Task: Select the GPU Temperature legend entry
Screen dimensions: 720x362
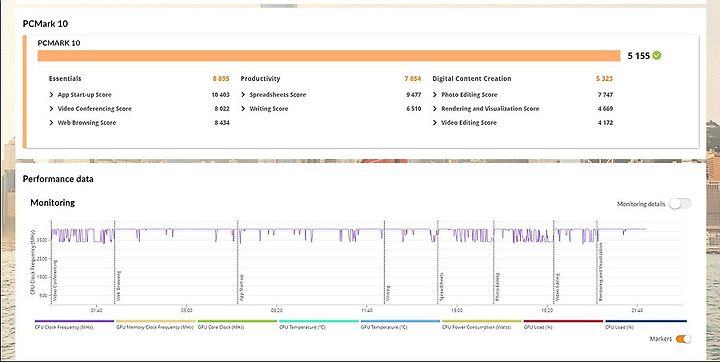Action: [x=400, y=324]
